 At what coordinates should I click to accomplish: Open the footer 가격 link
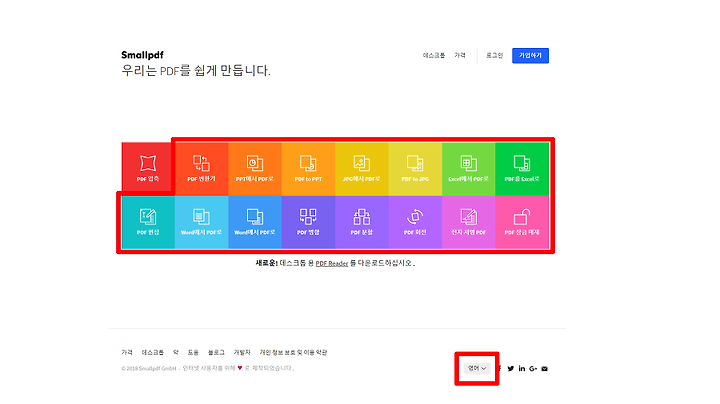[127, 352]
